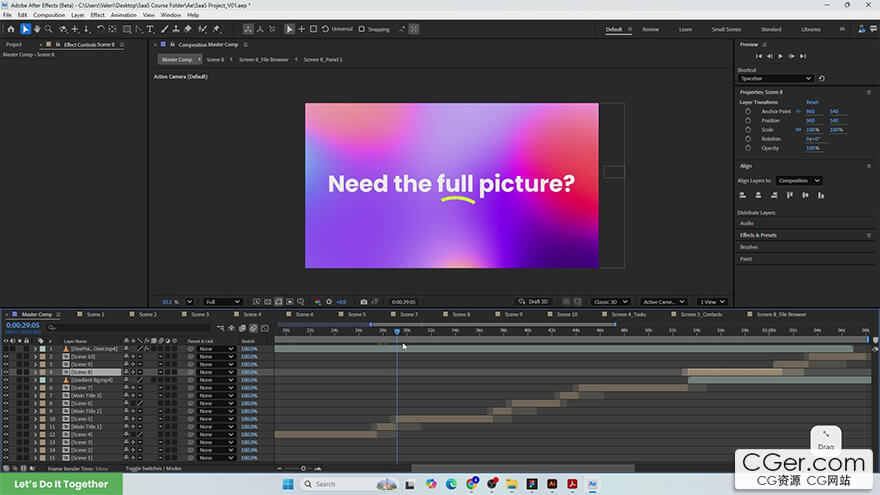The height and width of the screenshot is (495, 880).
Task: Open the Classic 3D renderer dropdown
Action: click(x=611, y=302)
